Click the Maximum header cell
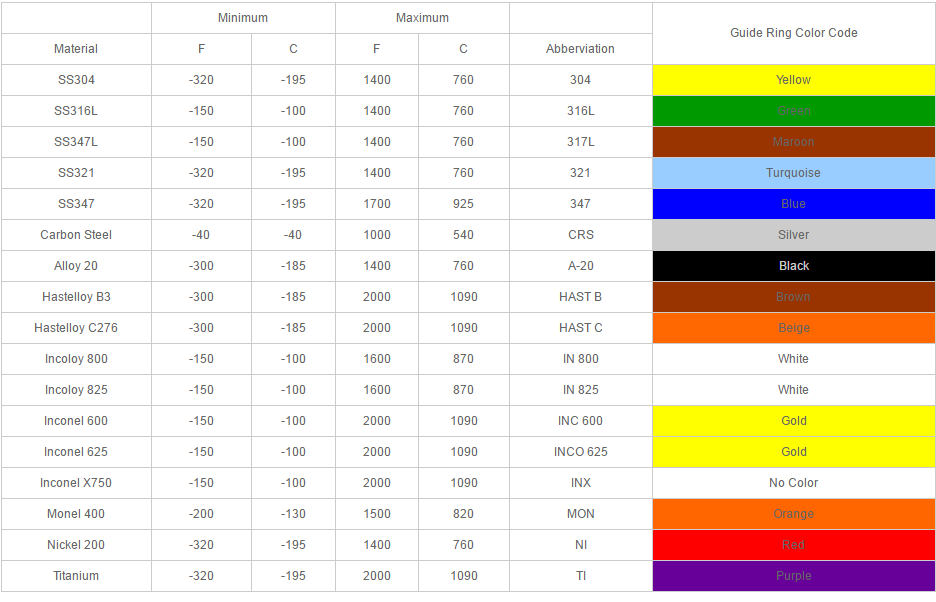Image resolution: width=936 pixels, height=602 pixels. (422, 18)
